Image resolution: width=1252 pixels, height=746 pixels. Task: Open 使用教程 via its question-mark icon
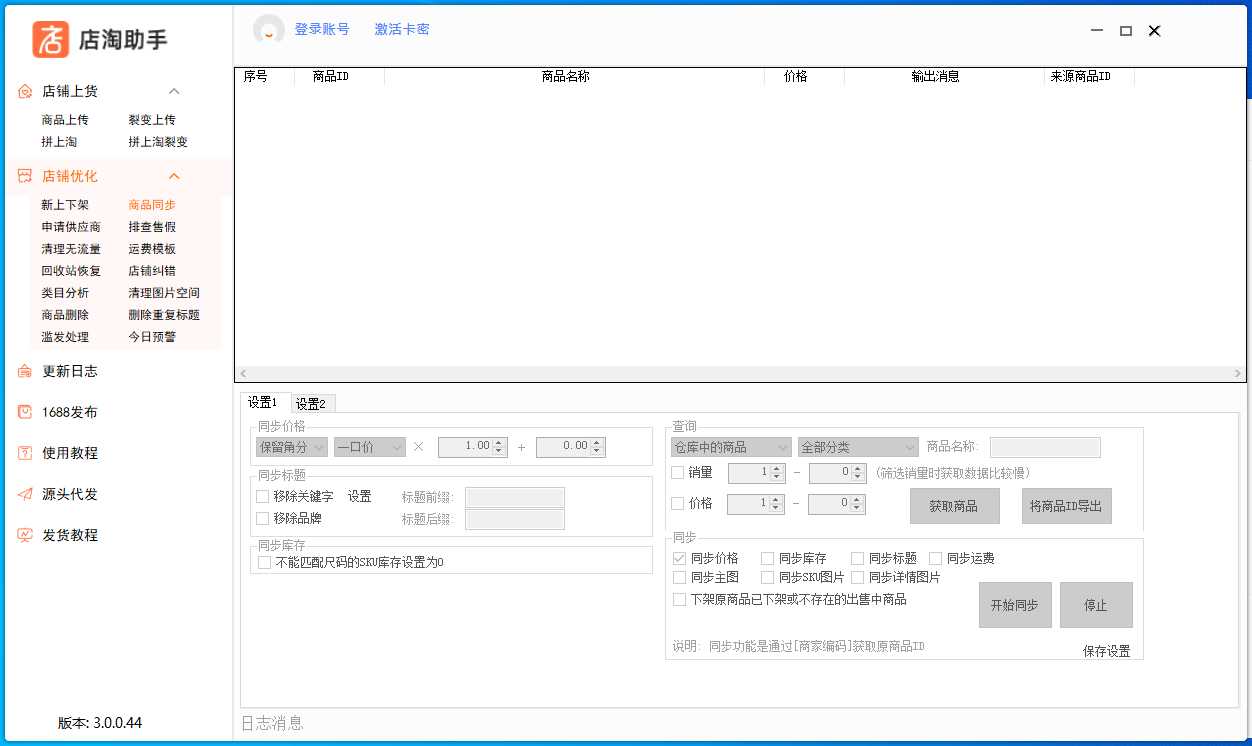(25, 453)
